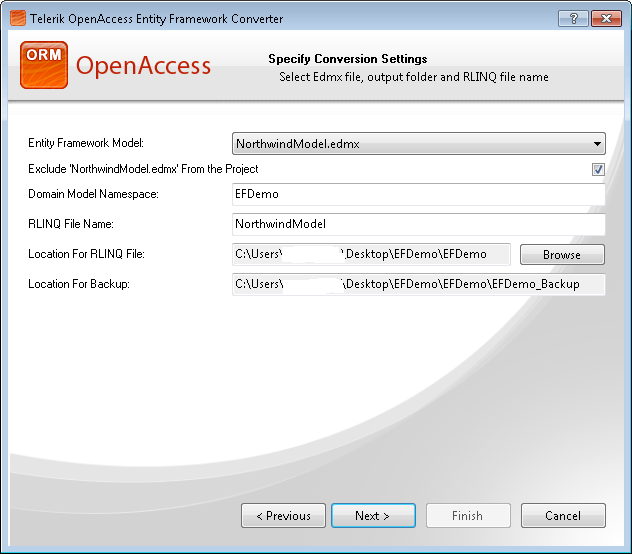Screen dimensions: 632x554
Task: Click the Domain Model Namespace field
Action: pyautogui.click(x=419, y=194)
